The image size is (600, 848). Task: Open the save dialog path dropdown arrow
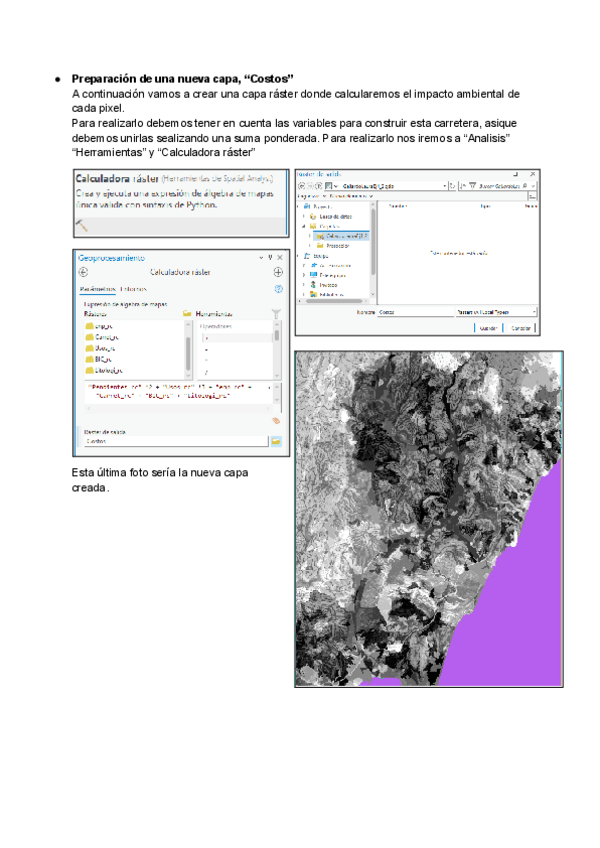[445, 186]
